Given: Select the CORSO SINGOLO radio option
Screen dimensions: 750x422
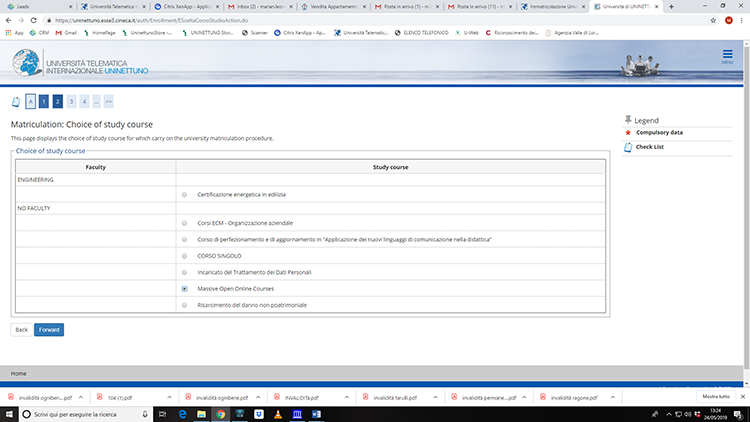Looking at the screenshot, I should [x=185, y=255].
